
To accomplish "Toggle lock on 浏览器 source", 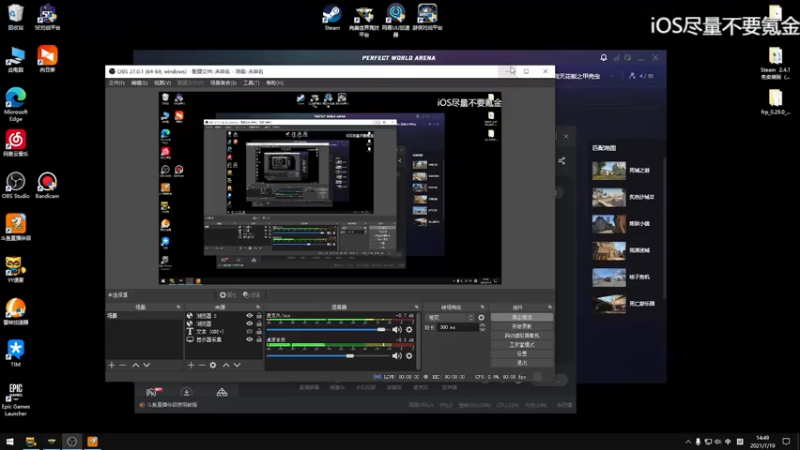I will pyautogui.click(x=259, y=323).
